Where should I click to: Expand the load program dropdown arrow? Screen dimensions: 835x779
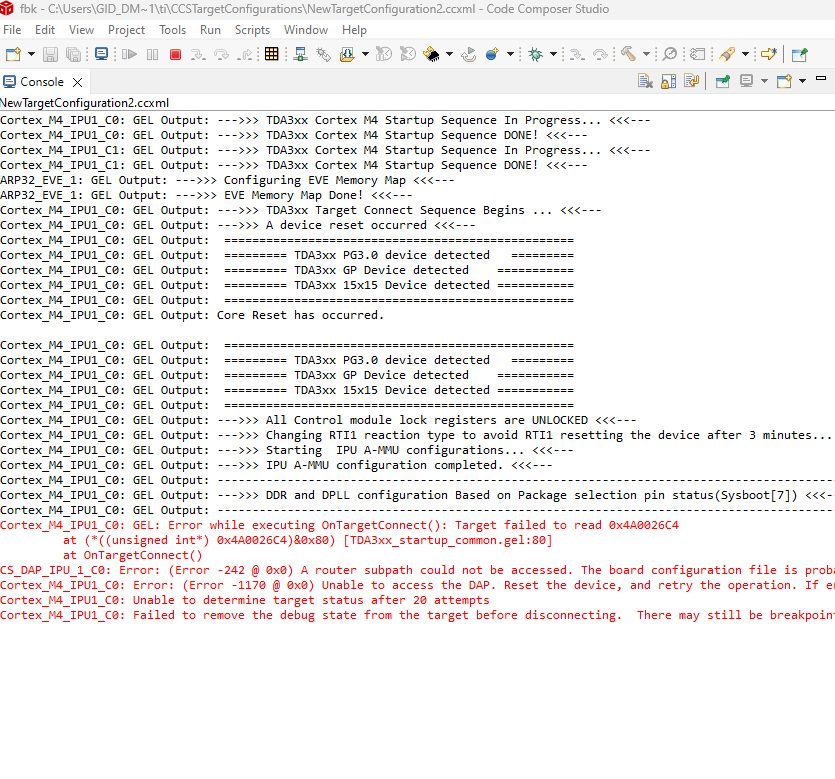[365, 54]
